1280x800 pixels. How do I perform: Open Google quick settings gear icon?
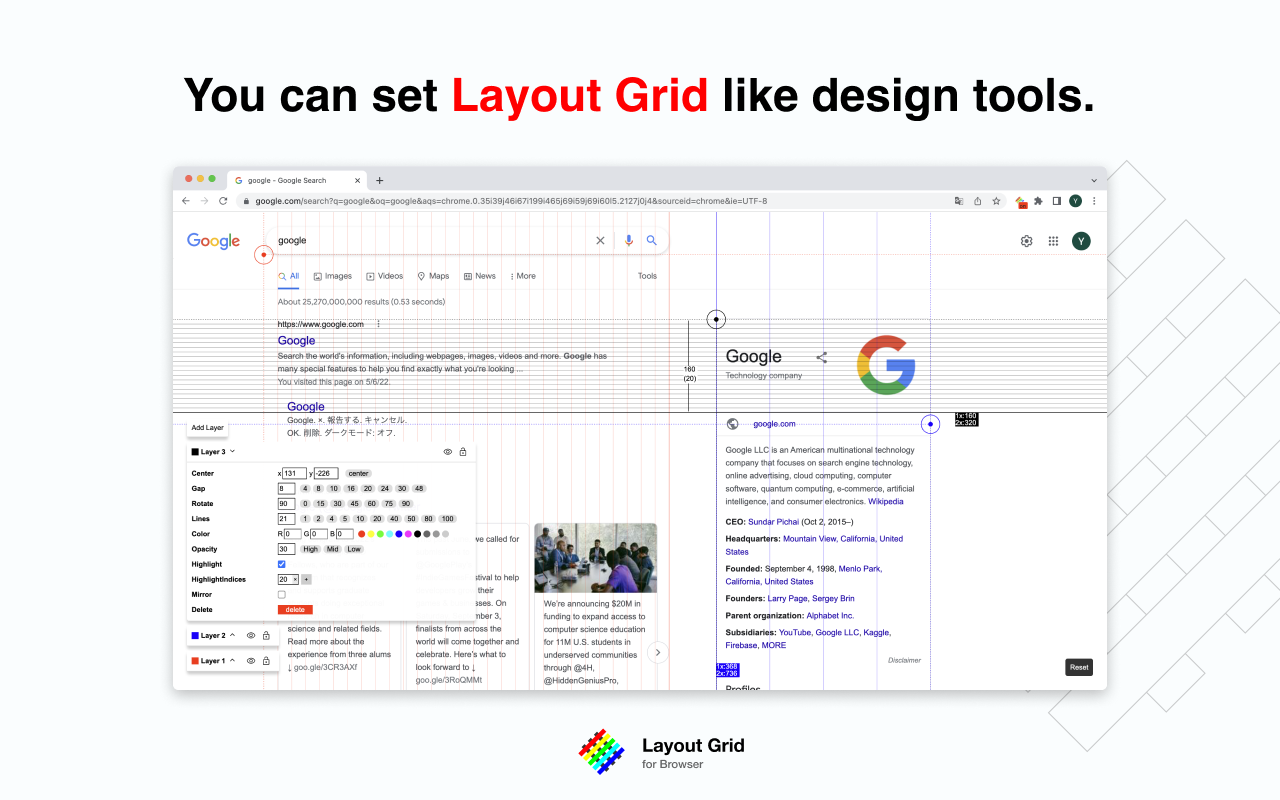coord(1026,241)
